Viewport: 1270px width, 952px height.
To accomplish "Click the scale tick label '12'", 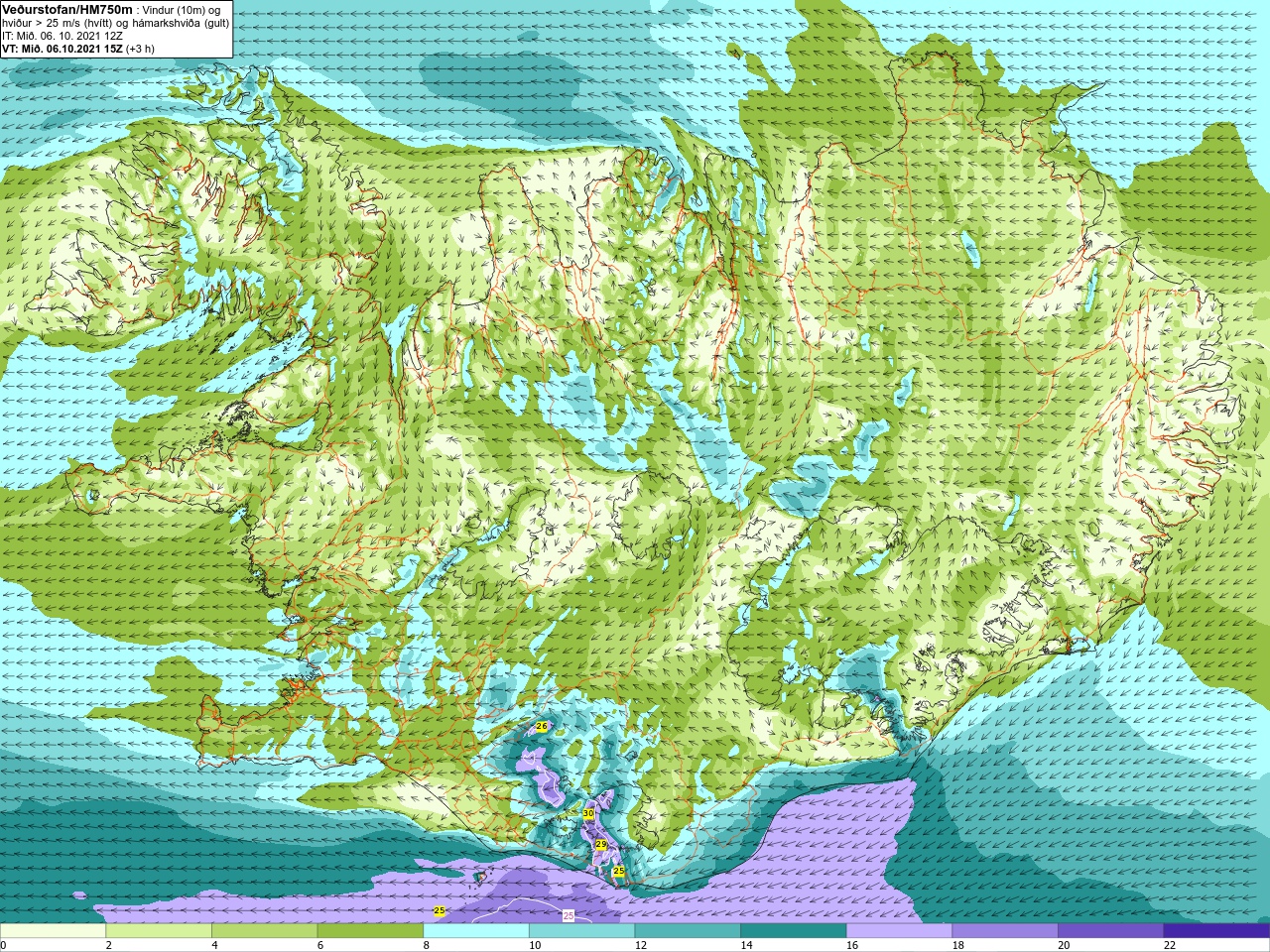I will (640, 945).
